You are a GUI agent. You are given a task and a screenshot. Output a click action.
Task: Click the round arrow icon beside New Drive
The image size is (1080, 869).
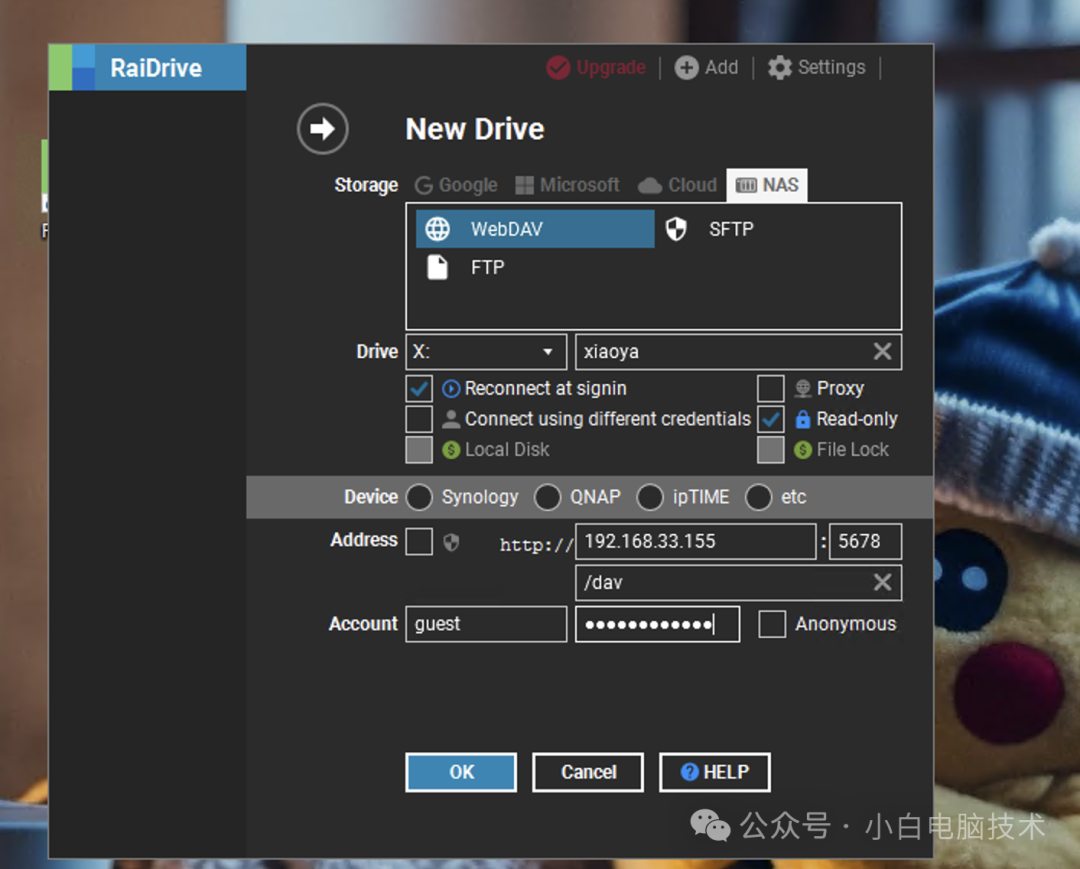pos(322,129)
